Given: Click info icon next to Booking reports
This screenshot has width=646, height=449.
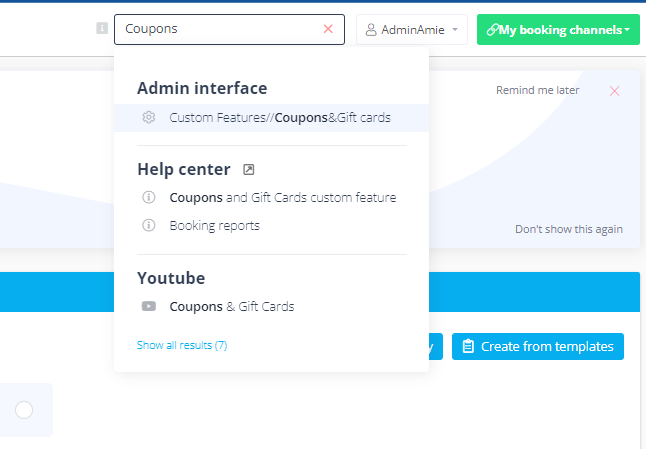Looking at the screenshot, I should tap(149, 225).
